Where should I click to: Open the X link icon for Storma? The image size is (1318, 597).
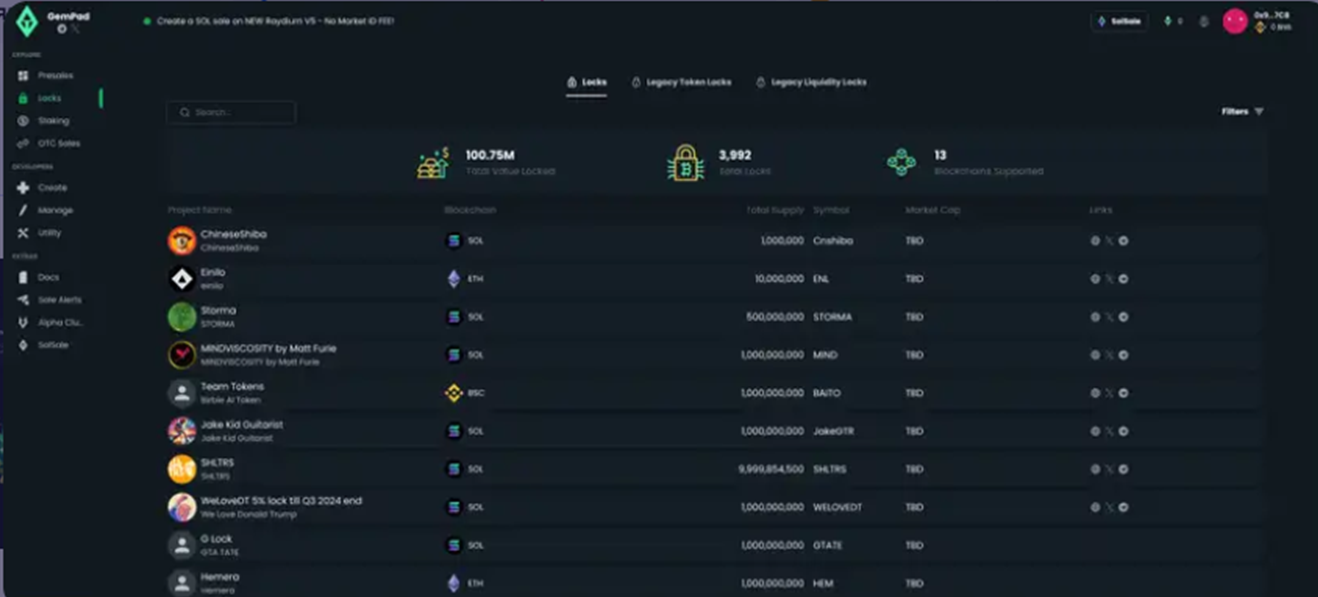1109,317
